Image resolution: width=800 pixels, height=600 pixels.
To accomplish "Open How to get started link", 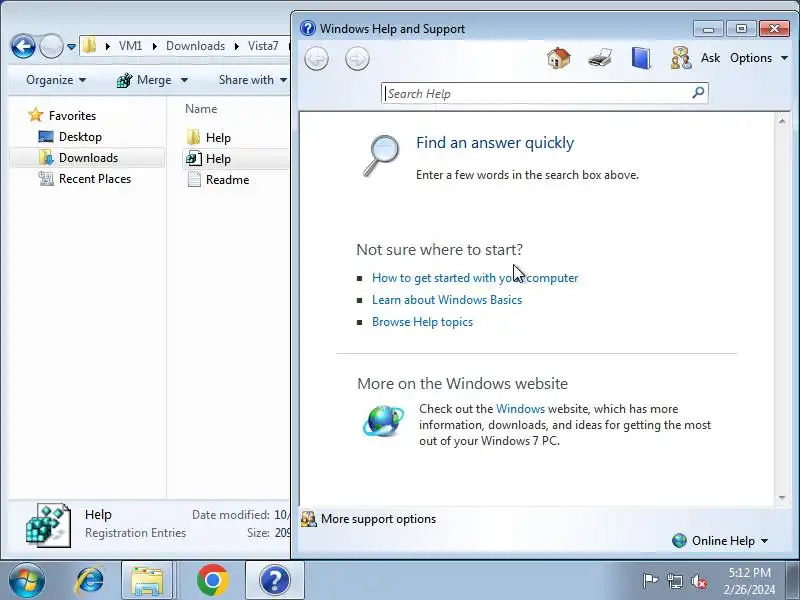I will point(474,278).
